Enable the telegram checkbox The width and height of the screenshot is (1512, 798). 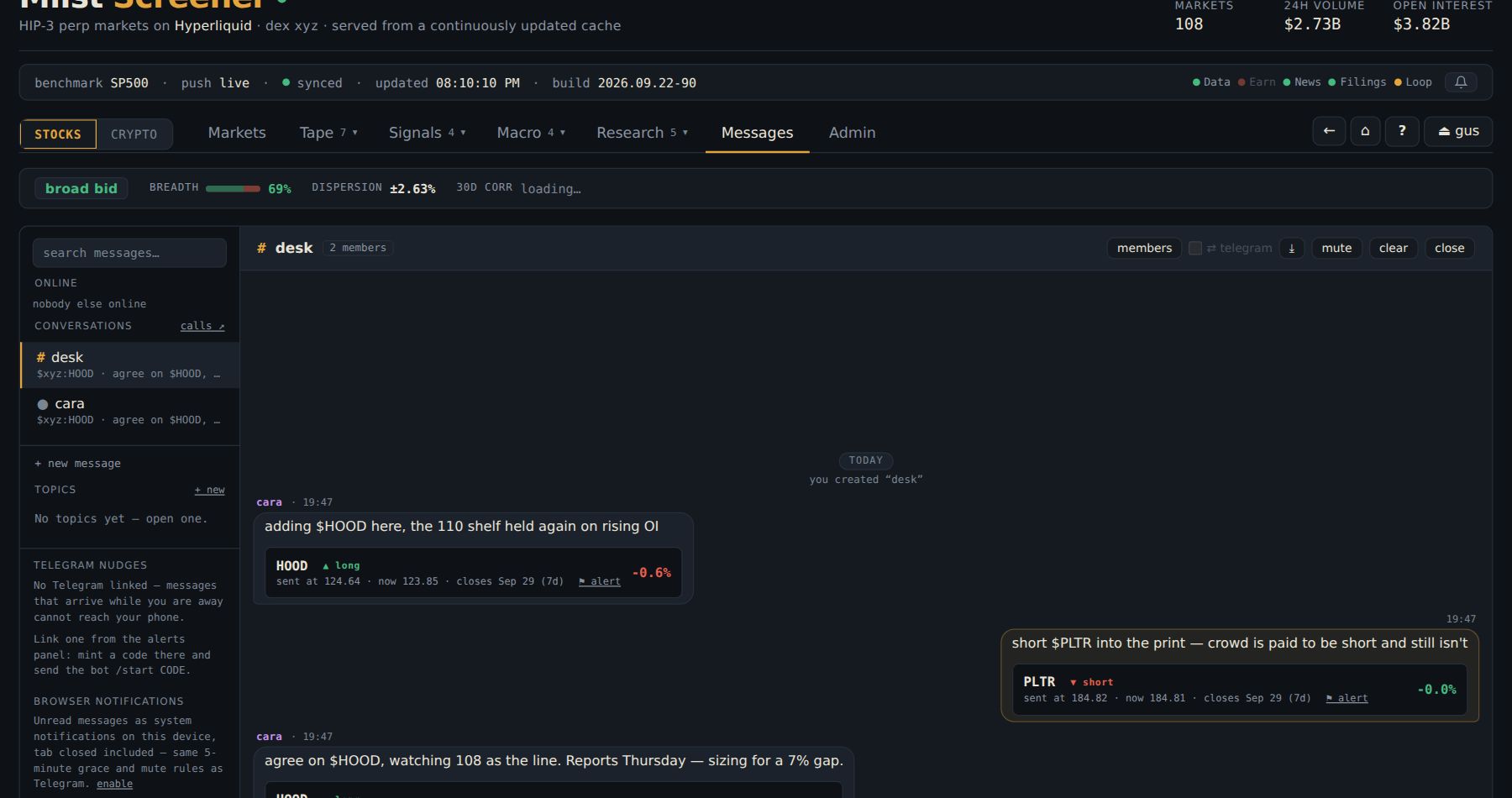(1195, 248)
